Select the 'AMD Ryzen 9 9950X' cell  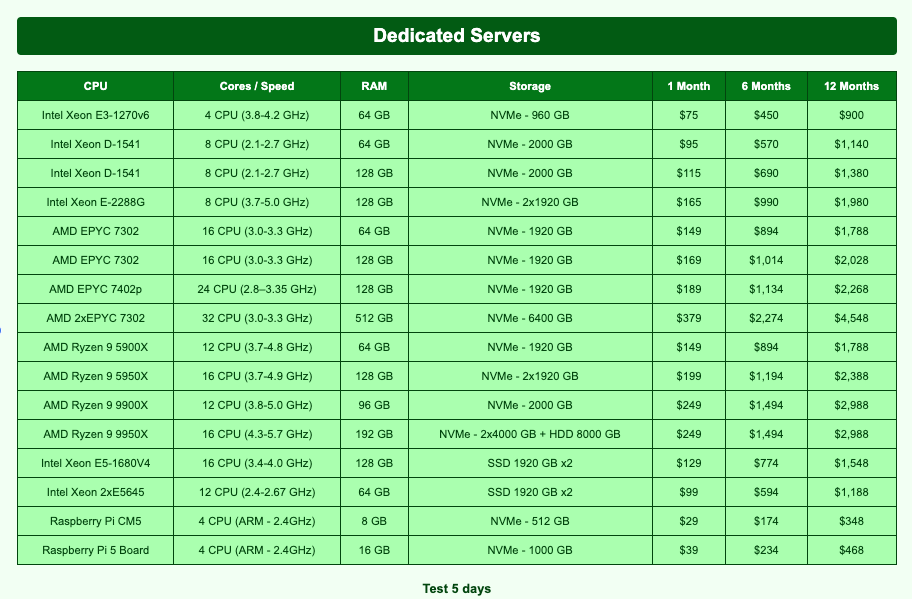[x=95, y=434]
